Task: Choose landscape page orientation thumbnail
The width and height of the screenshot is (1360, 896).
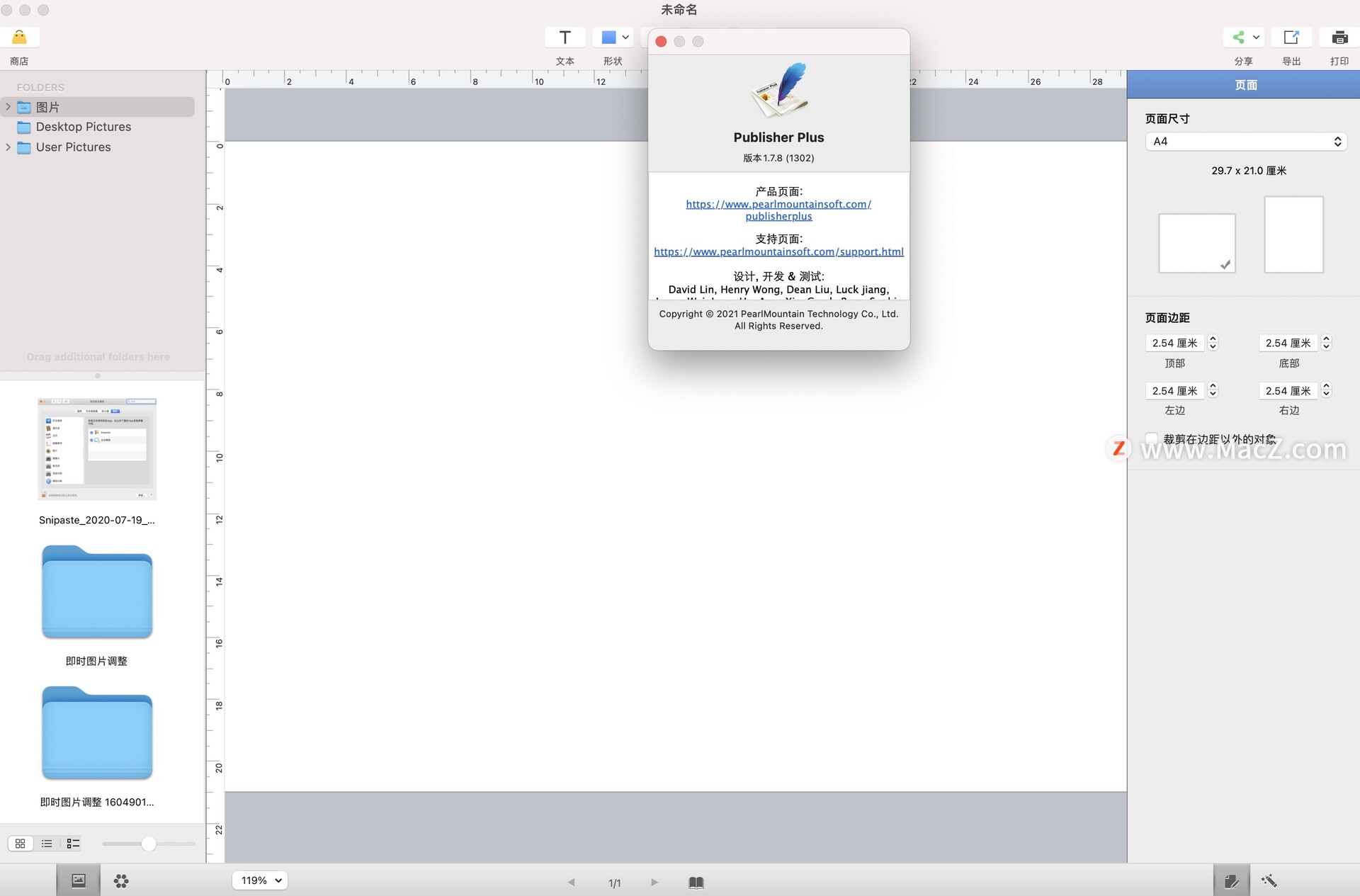Action: pos(1197,243)
